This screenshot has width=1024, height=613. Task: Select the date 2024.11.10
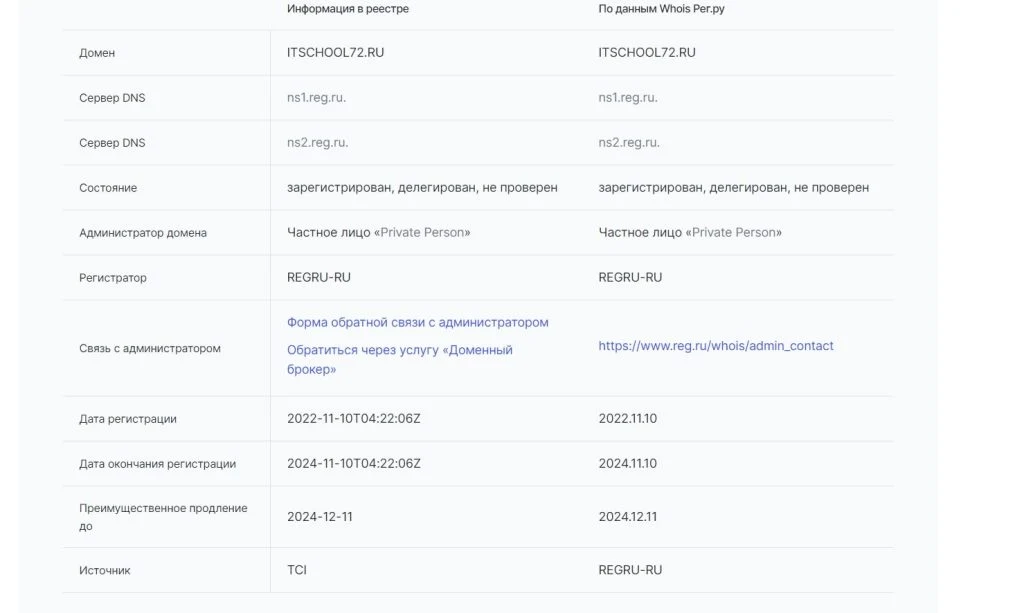click(x=628, y=464)
